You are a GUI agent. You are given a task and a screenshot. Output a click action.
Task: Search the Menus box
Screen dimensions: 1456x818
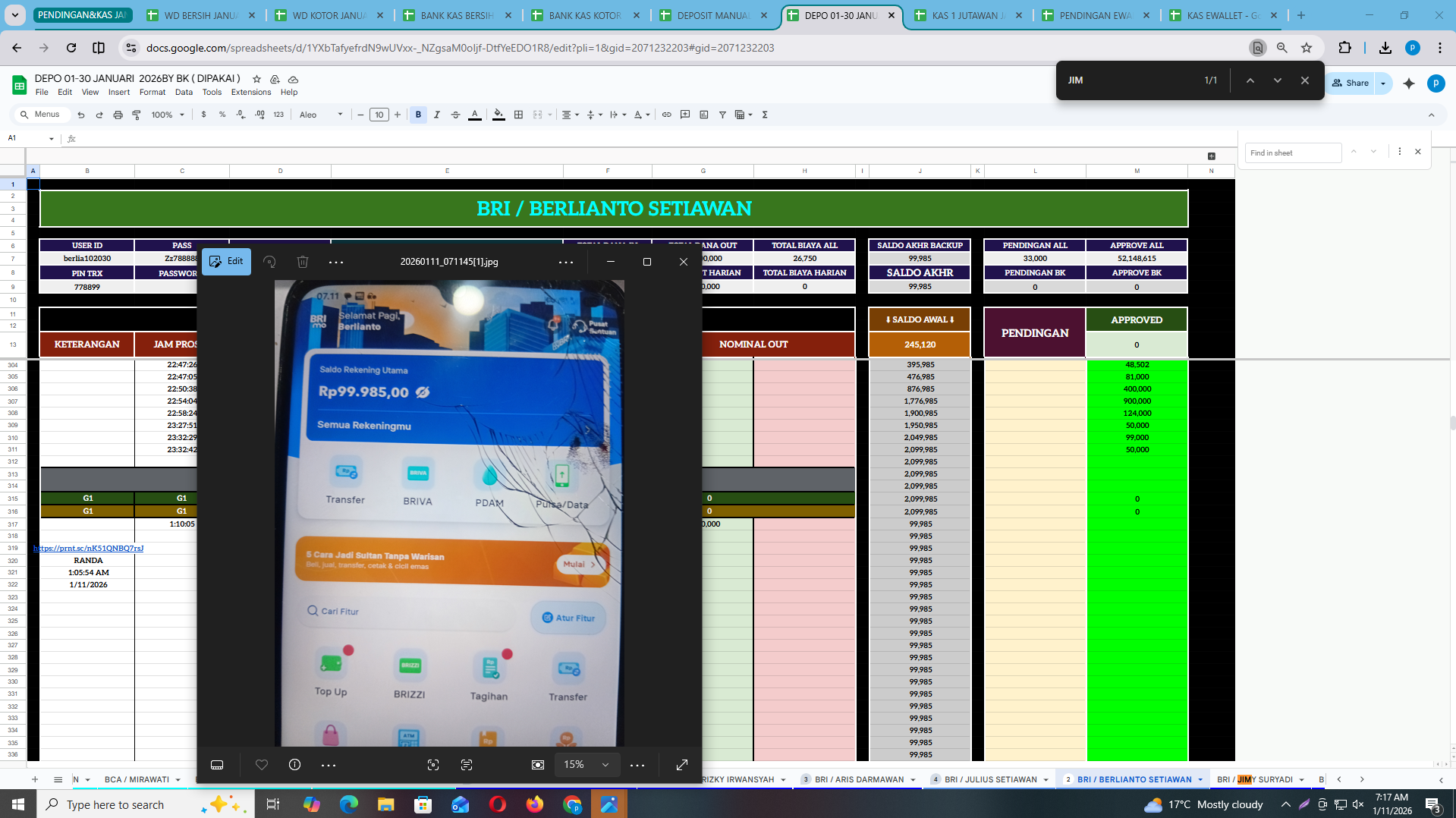point(42,115)
